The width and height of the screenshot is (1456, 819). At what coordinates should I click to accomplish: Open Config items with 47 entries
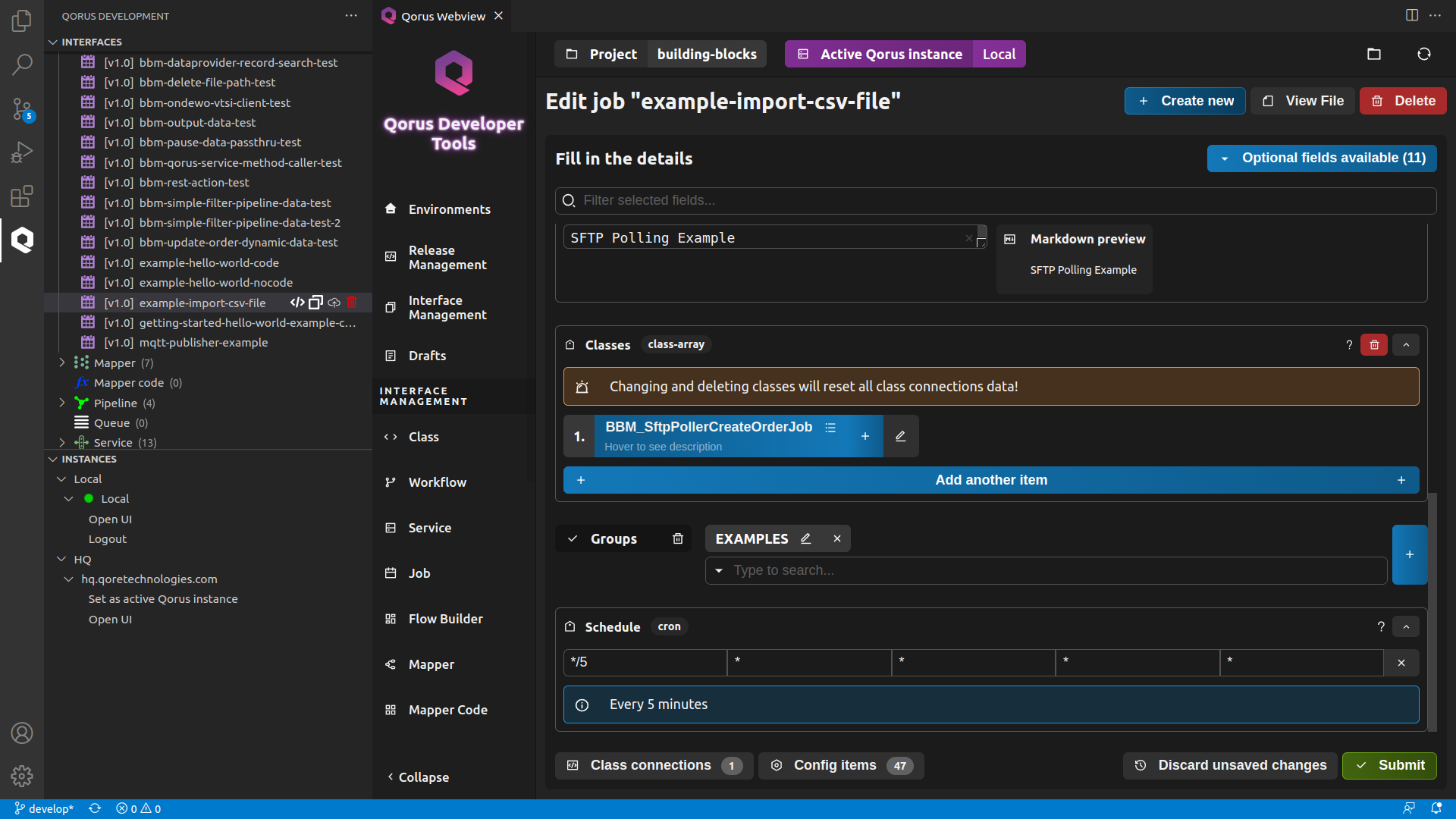pos(841,765)
